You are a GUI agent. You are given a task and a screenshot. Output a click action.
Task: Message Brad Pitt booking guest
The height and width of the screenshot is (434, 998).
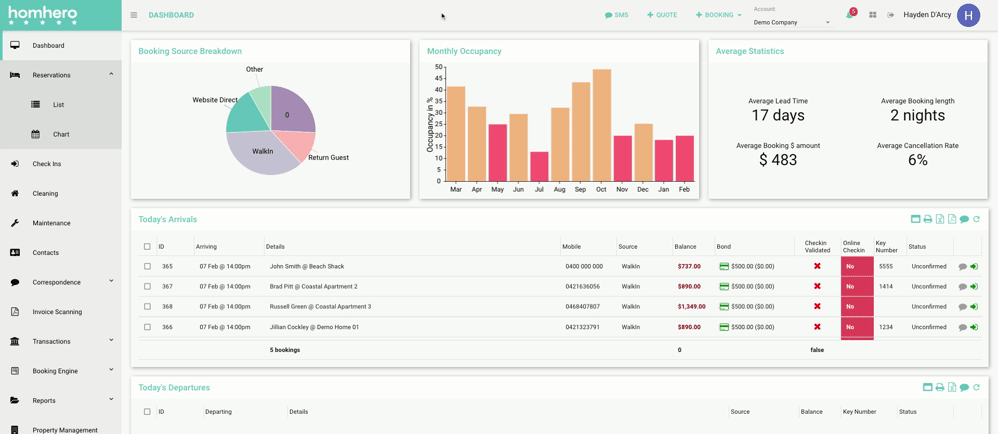click(962, 287)
